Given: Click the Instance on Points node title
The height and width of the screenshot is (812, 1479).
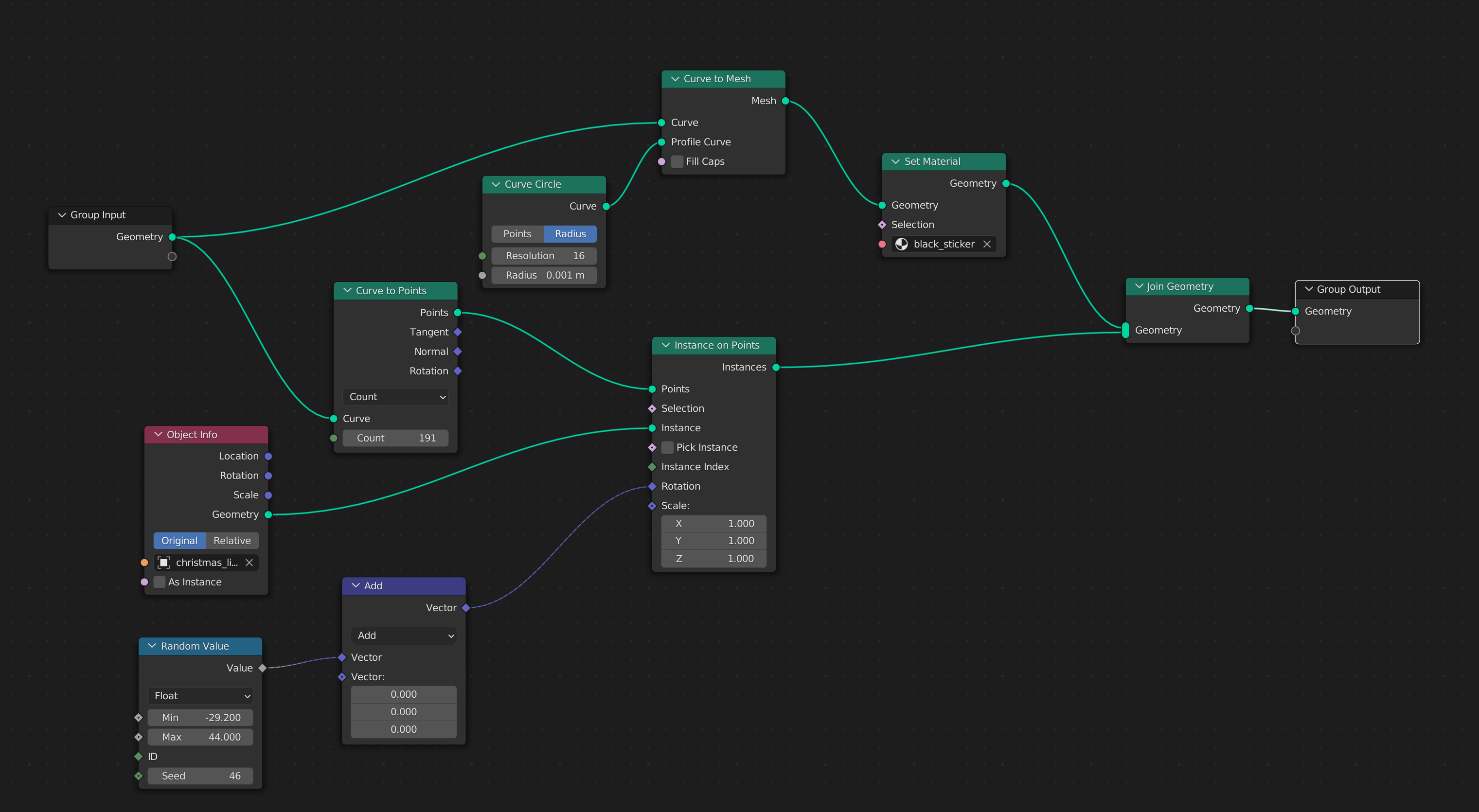Looking at the screenshot, I should click(716, 345).
